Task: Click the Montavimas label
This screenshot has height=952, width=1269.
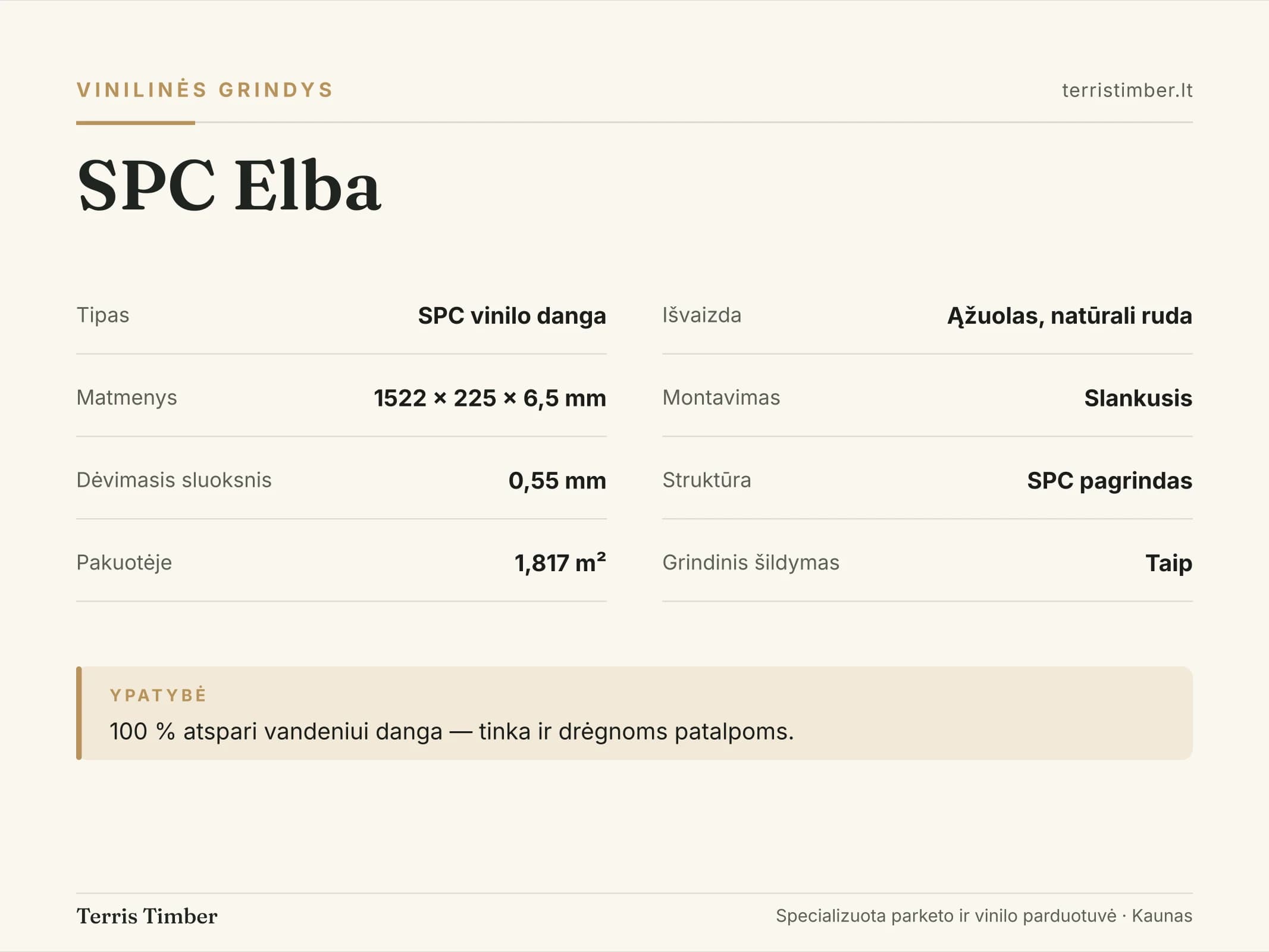Action: 721,397
